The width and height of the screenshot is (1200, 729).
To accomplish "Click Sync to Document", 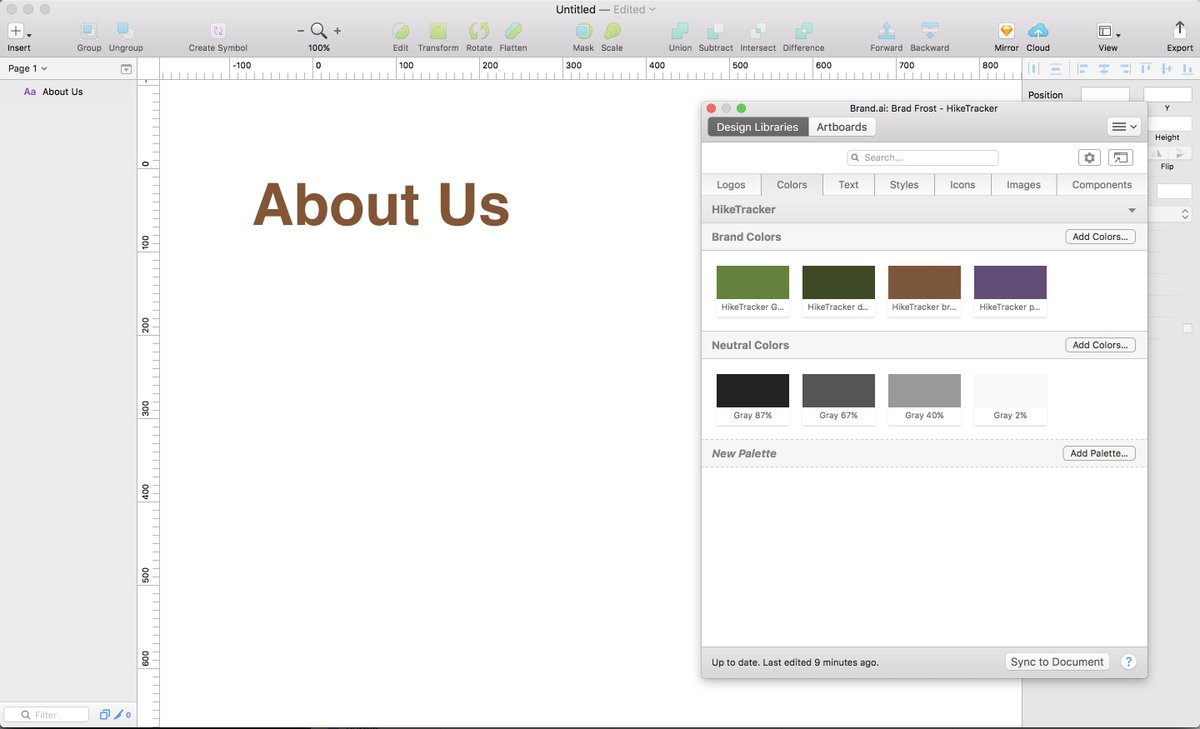I will pyautogui.click(x=1057, y=662).
